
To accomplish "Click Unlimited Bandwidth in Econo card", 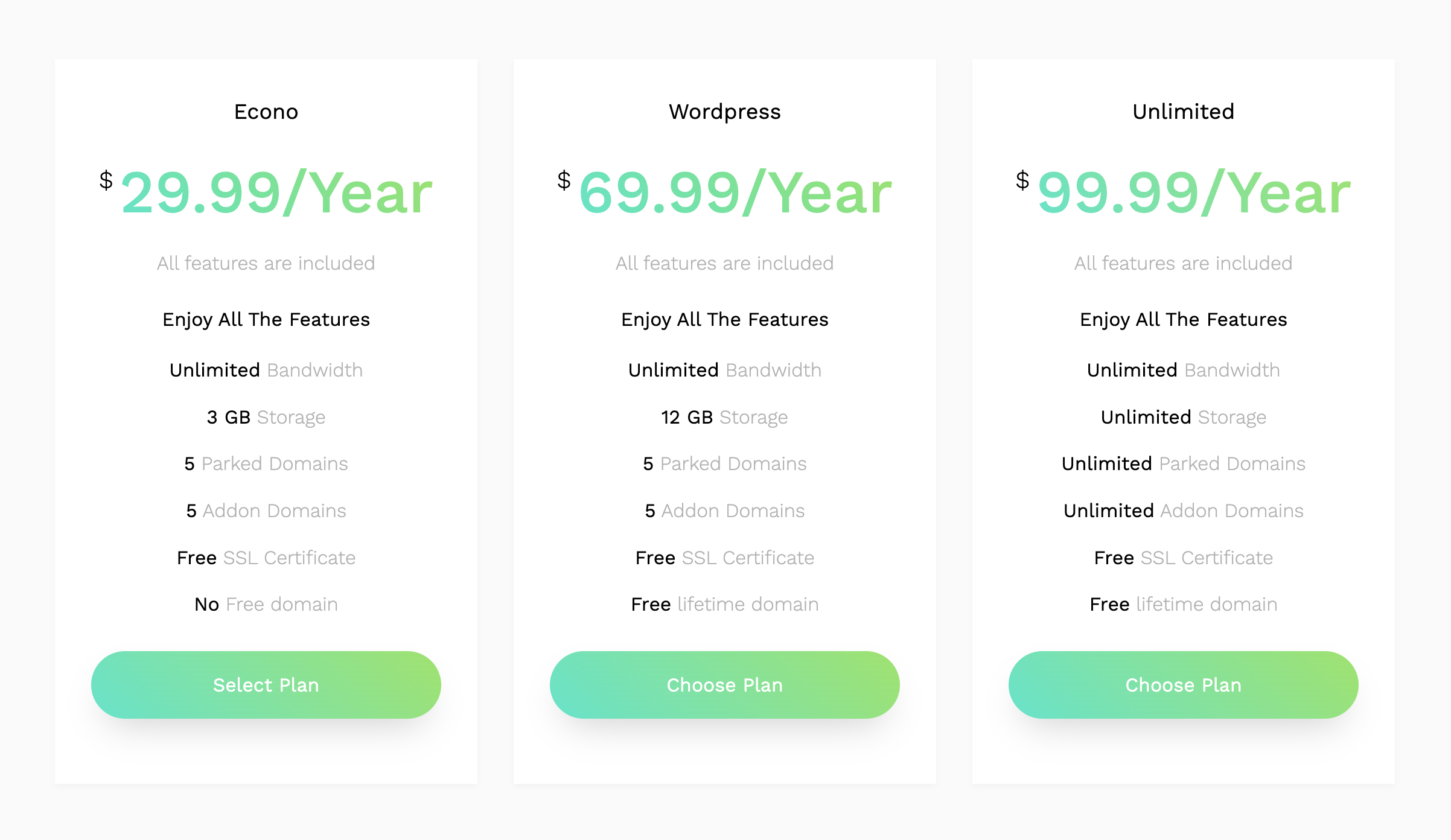I will pos(266,370).
